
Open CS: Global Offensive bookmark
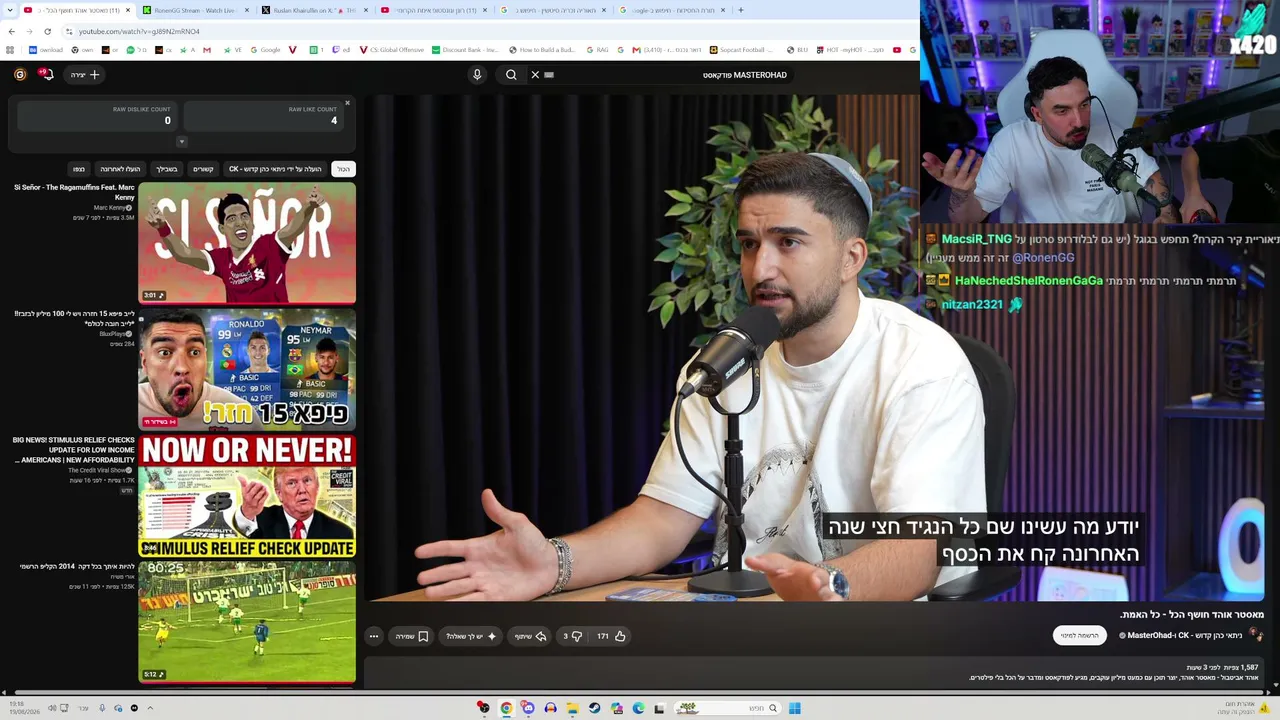coord(392,50)
